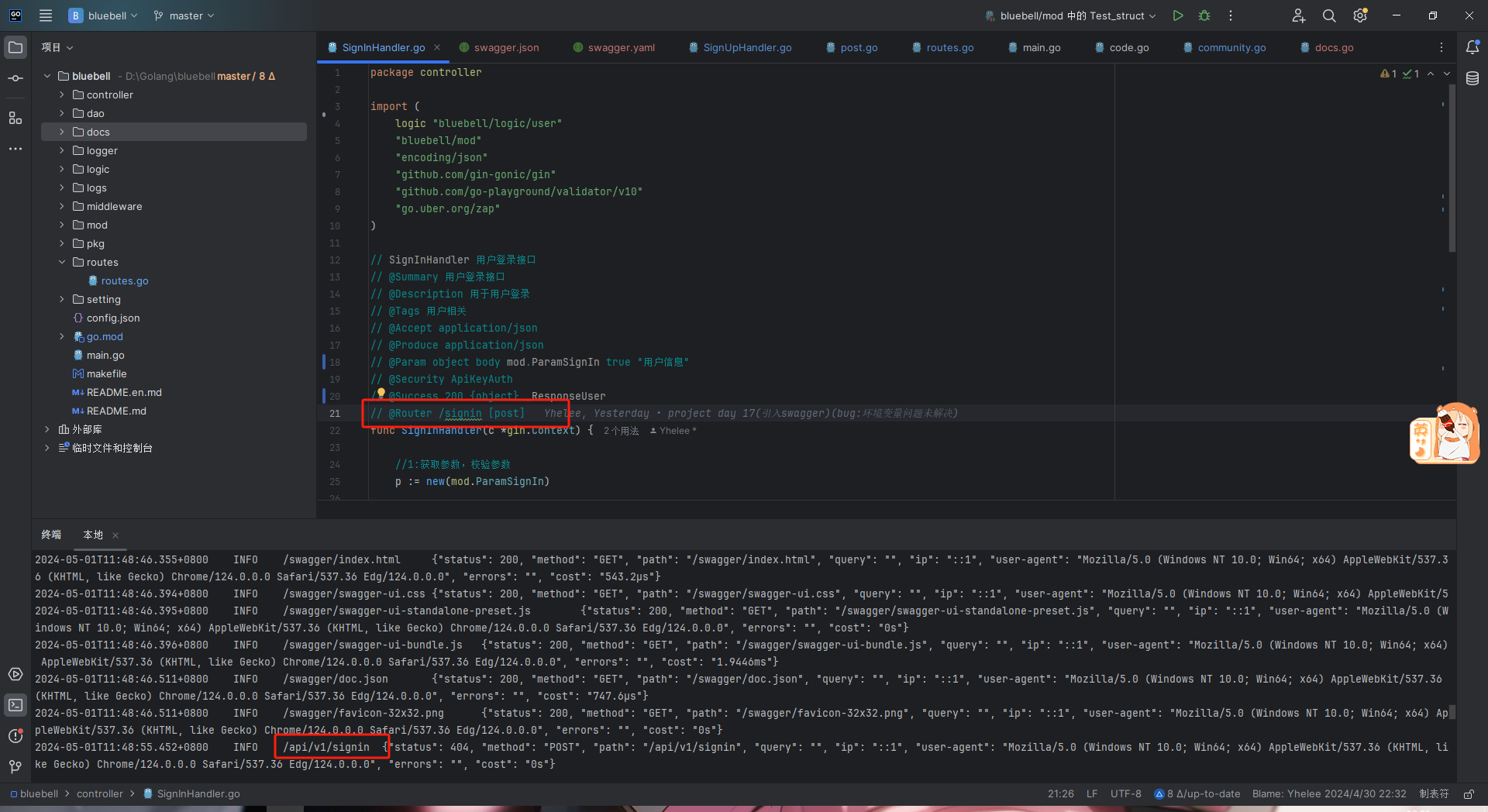Switch to SignUpHandler.go tab
The width and height of the screenshot is (1488, 812).
[740, 47]
